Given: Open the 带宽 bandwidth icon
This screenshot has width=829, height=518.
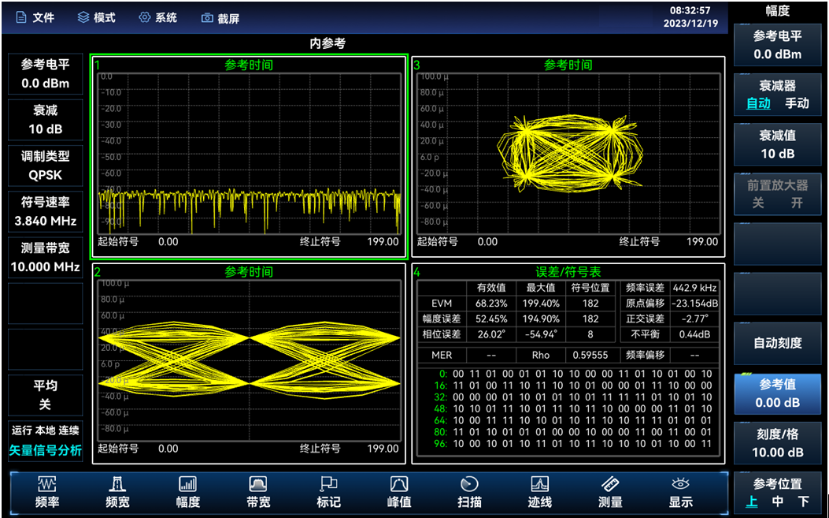Looking at the screenshot, I should point(258,492).
